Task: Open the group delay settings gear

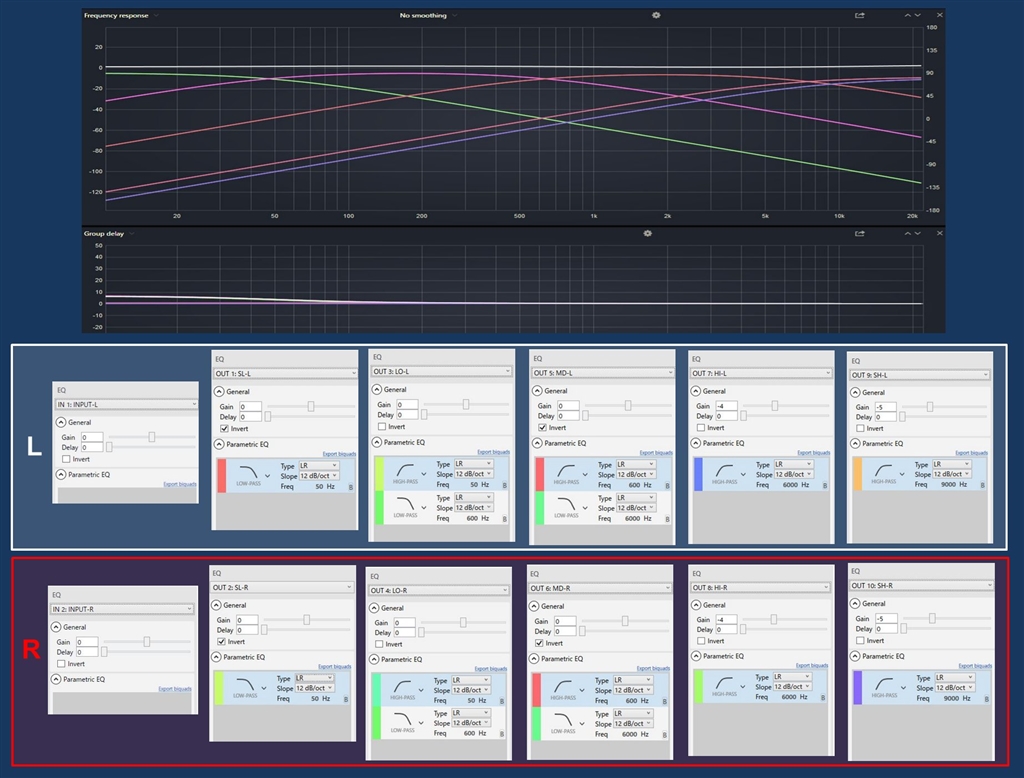Action: point(648,233)
